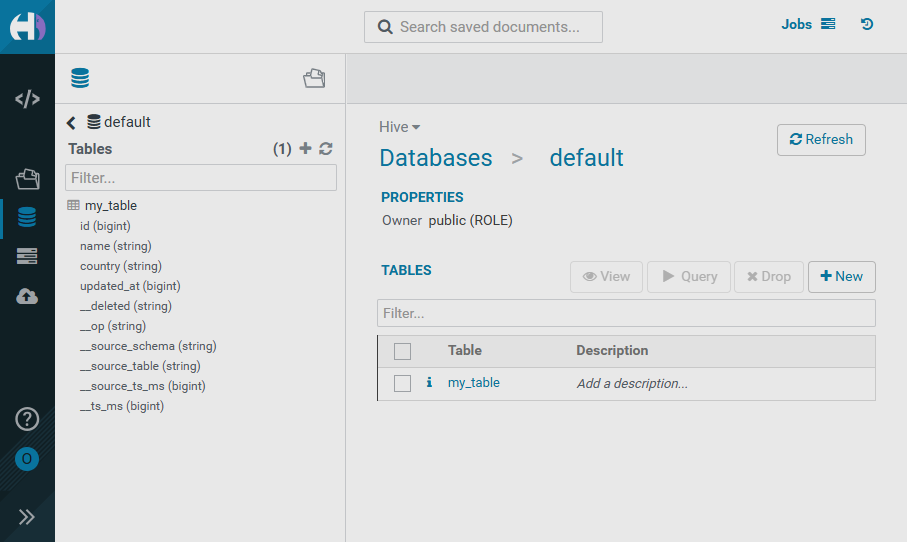The image size is (907, 542).
Task: Click the cloud upload importer icon
Action: (x=27, y=296)
